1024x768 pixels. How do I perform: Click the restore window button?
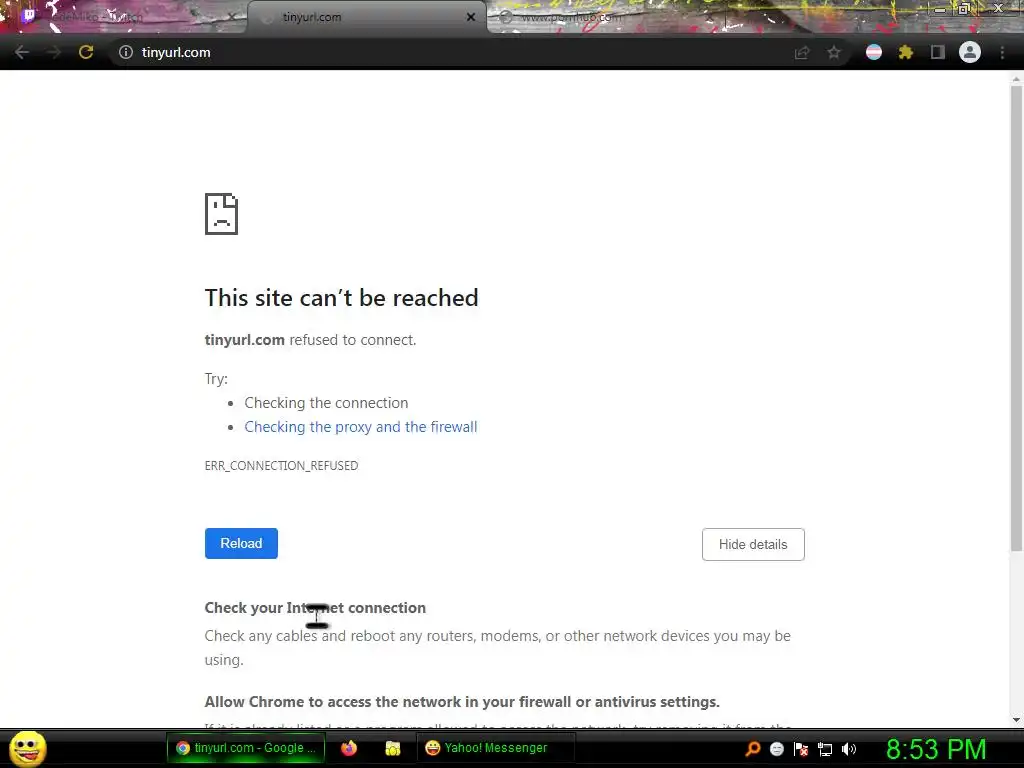click(964, 9)
